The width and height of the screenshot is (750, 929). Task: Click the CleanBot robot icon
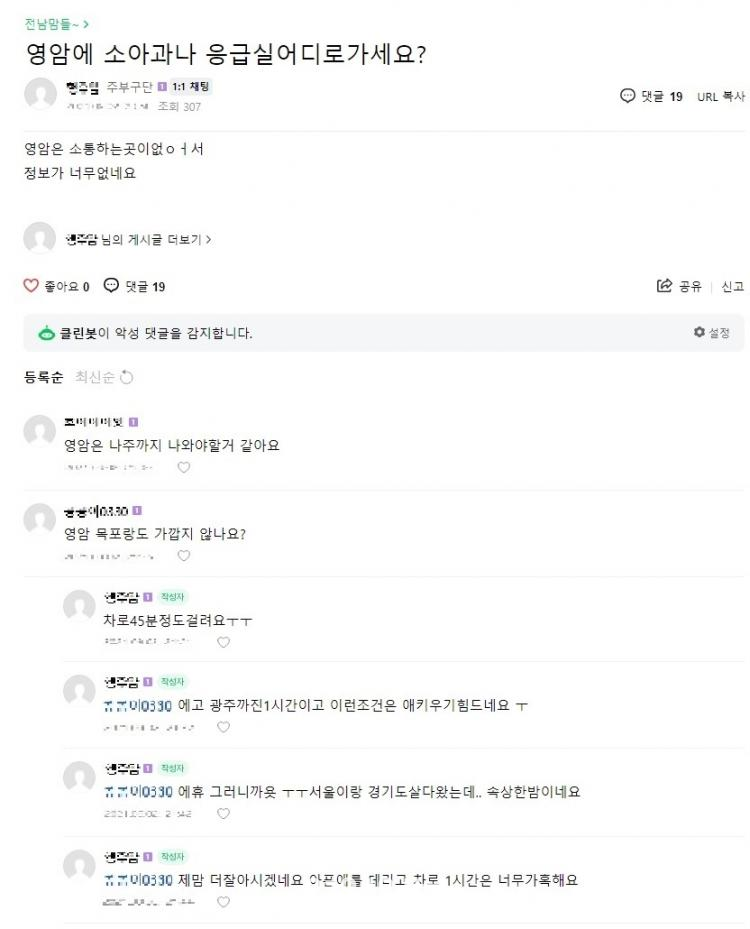[45, 333]
